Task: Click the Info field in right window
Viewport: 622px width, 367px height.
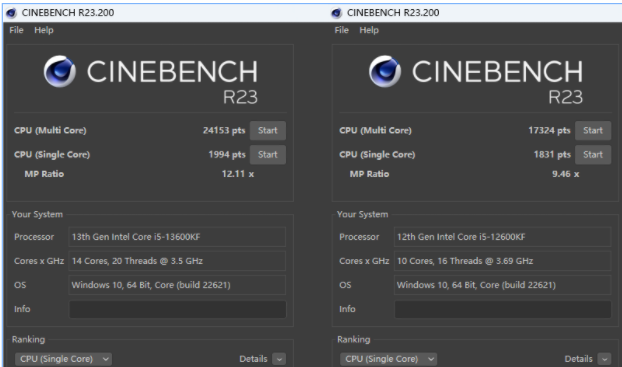Action: pos(503,309)
